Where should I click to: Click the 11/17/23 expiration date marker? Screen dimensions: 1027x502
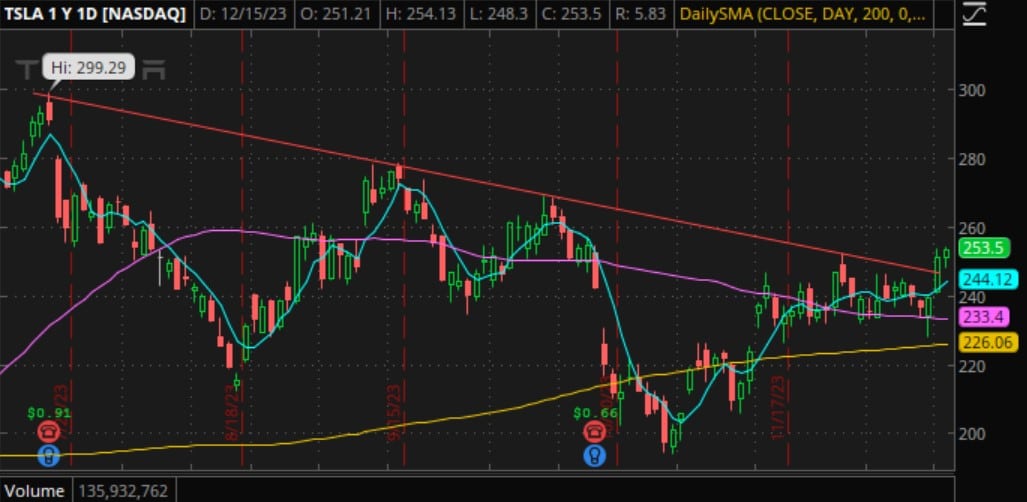point(778,408)
